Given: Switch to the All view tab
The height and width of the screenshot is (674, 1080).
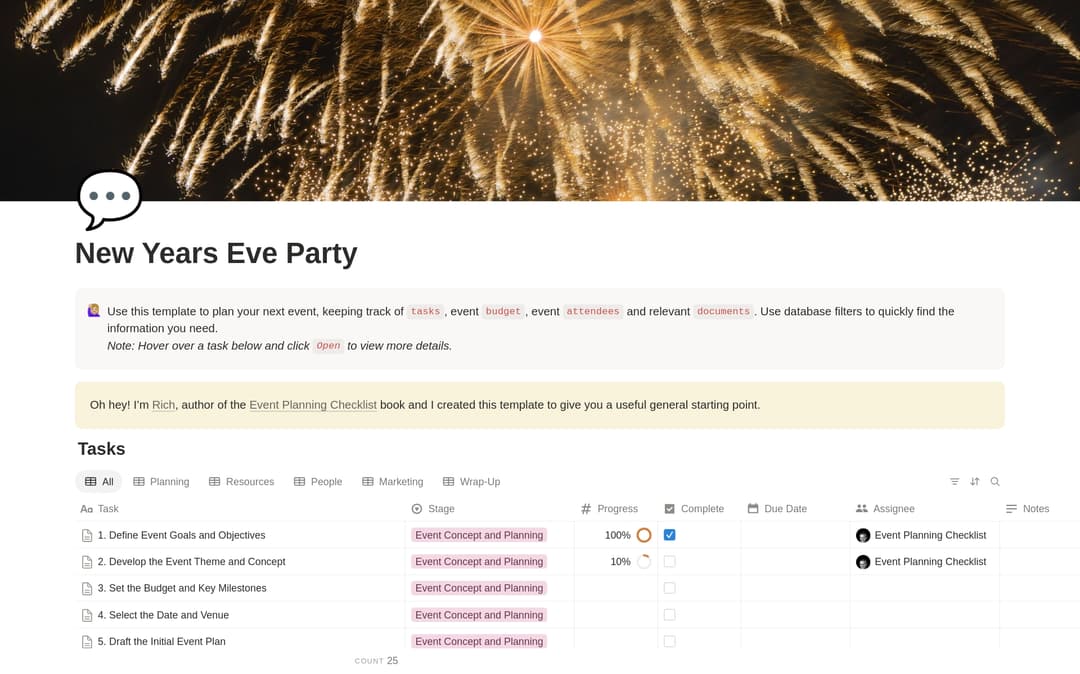Looking at the screenshot, I should pos(98,482).
